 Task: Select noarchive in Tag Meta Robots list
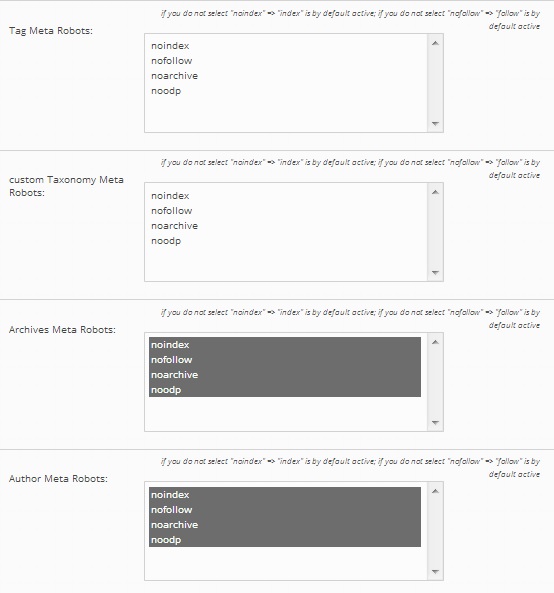point(285,76)
